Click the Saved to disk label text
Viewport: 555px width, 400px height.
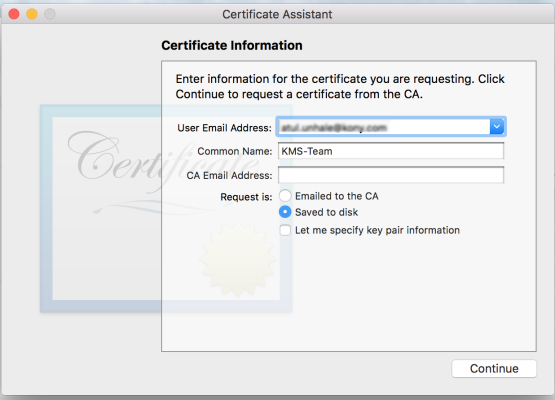[x=326, y=212]
